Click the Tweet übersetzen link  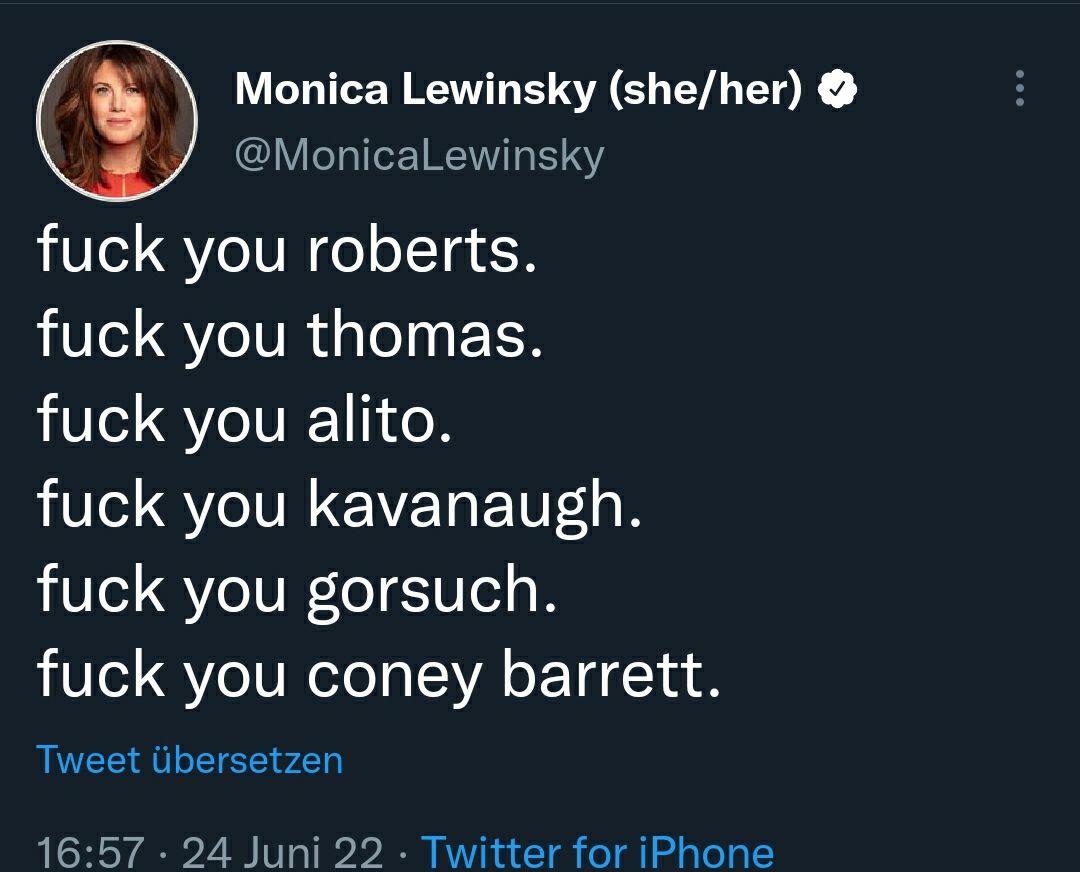click(189, 760)
